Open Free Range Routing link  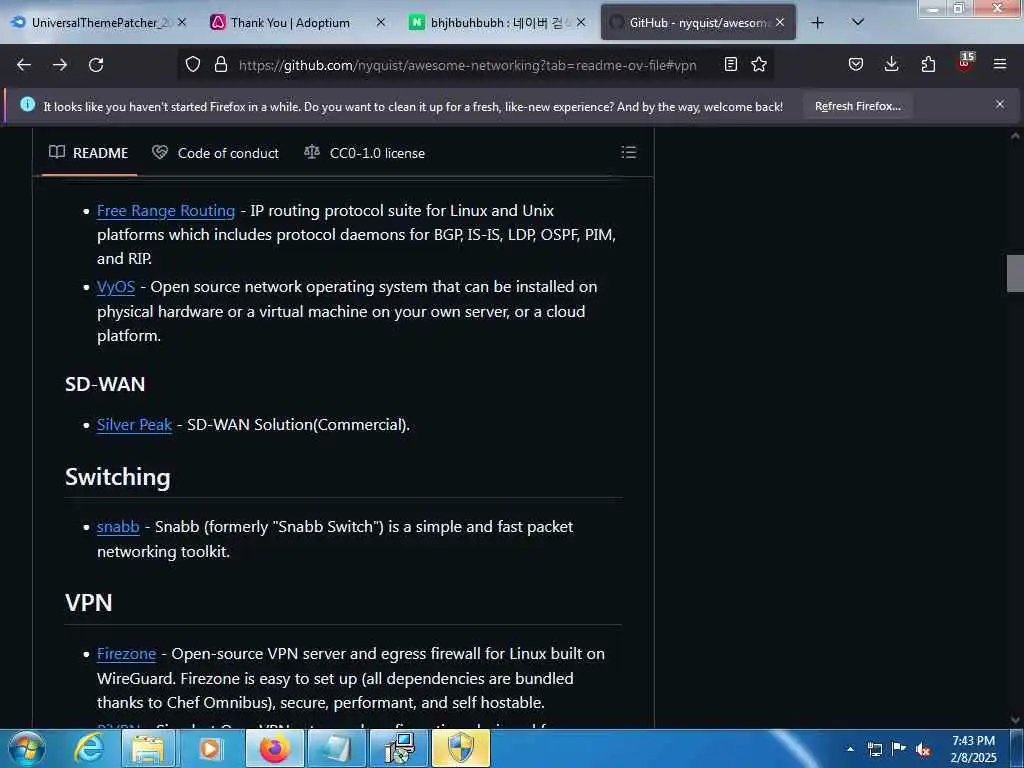(x=166, y=211)
